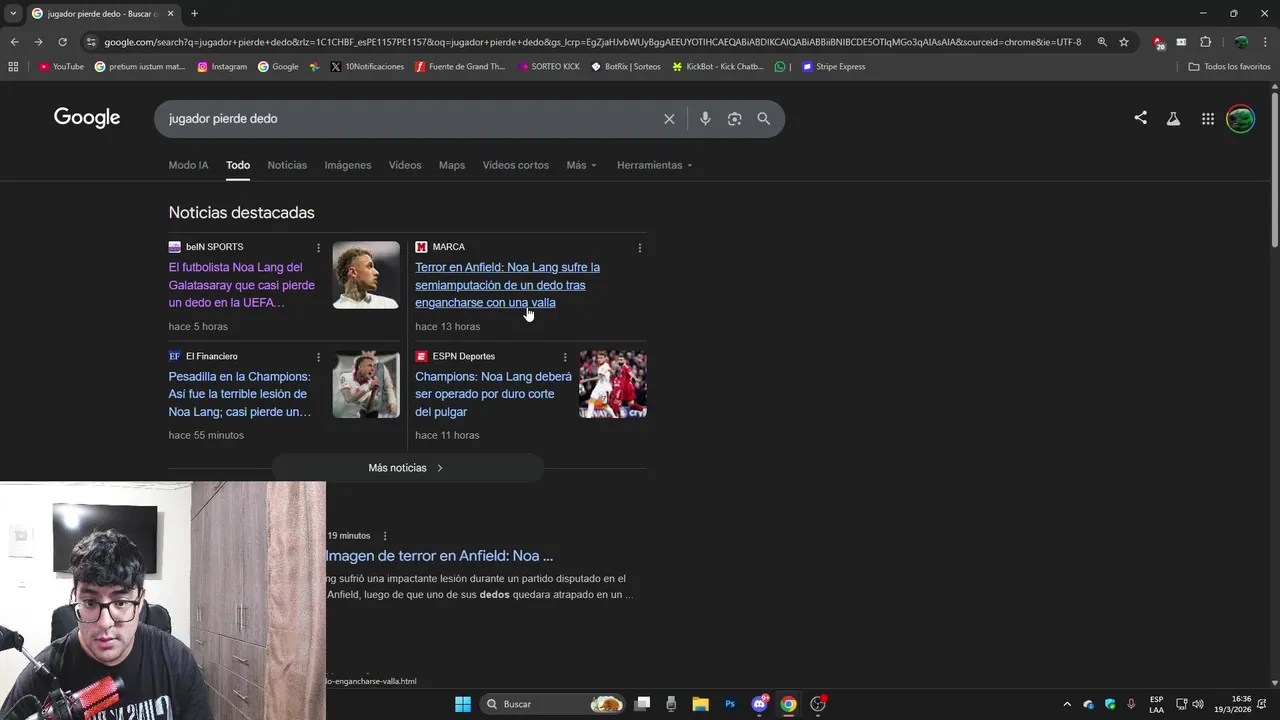Open ESPN Deportes Noa Lang operado article
1280x720 pixels.
pyautogui.click(x=493, y=394)
